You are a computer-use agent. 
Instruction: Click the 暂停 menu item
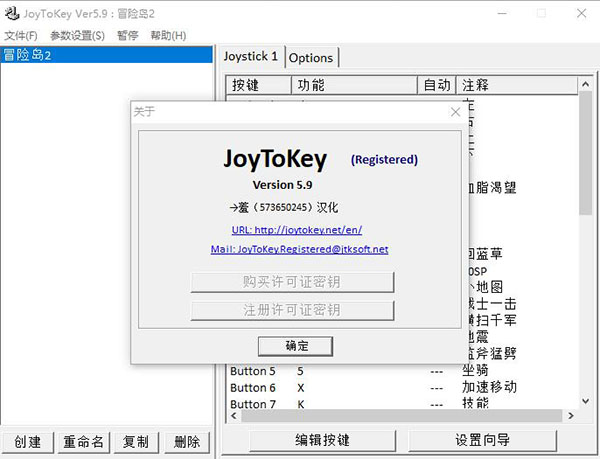click(x=127, y=35)
